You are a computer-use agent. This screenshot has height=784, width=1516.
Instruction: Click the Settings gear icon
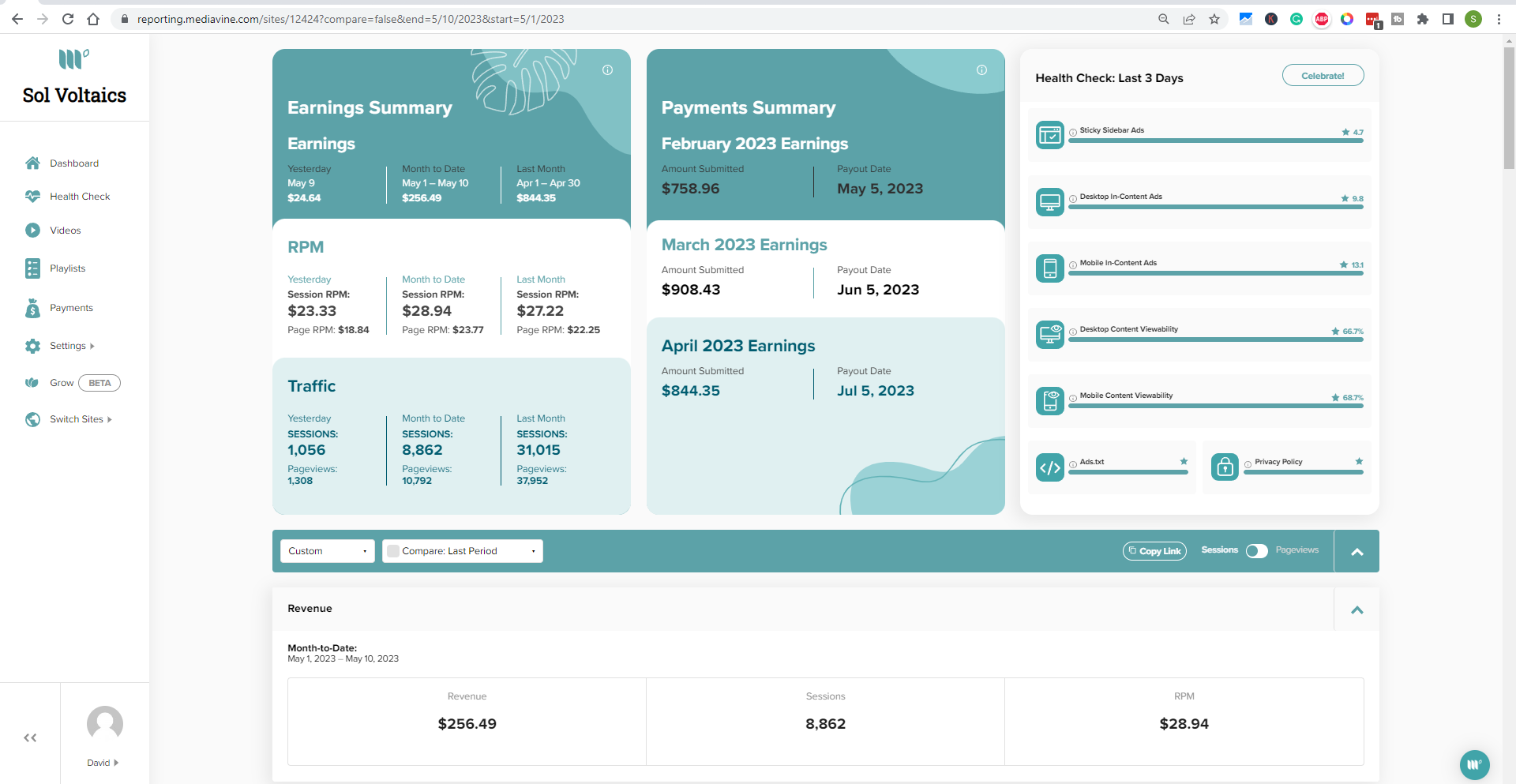coord(32,346)
